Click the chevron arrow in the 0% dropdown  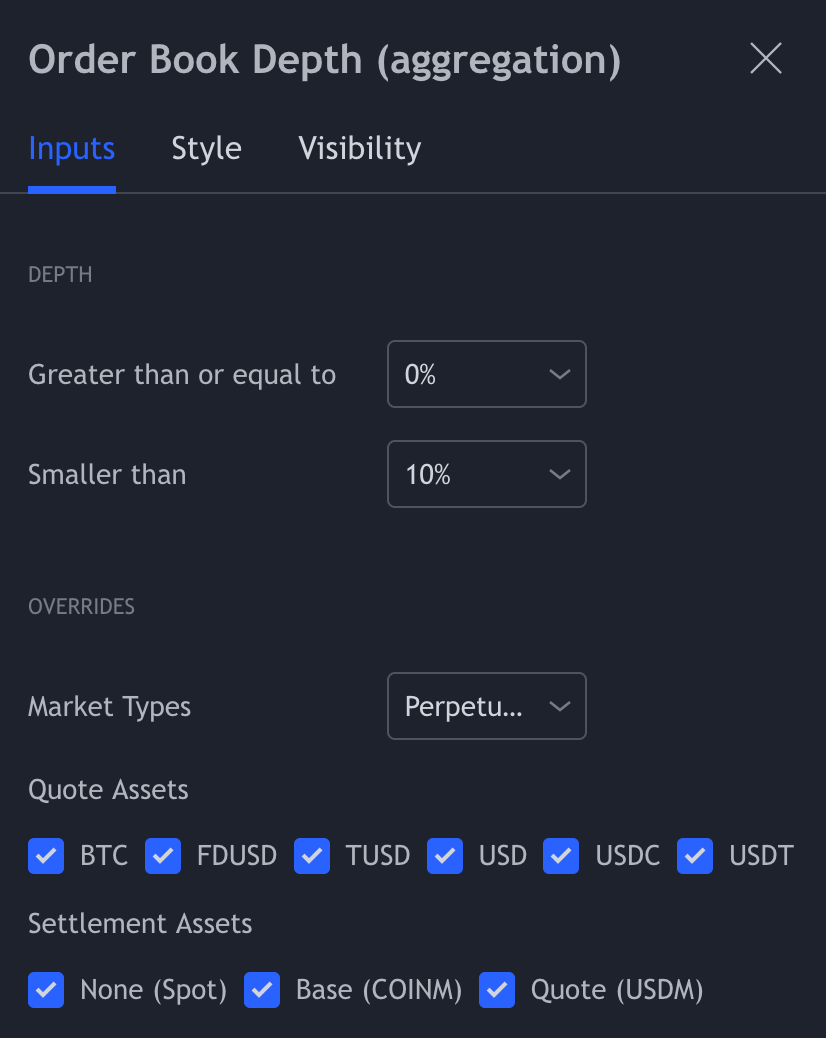tap(559, 375)
